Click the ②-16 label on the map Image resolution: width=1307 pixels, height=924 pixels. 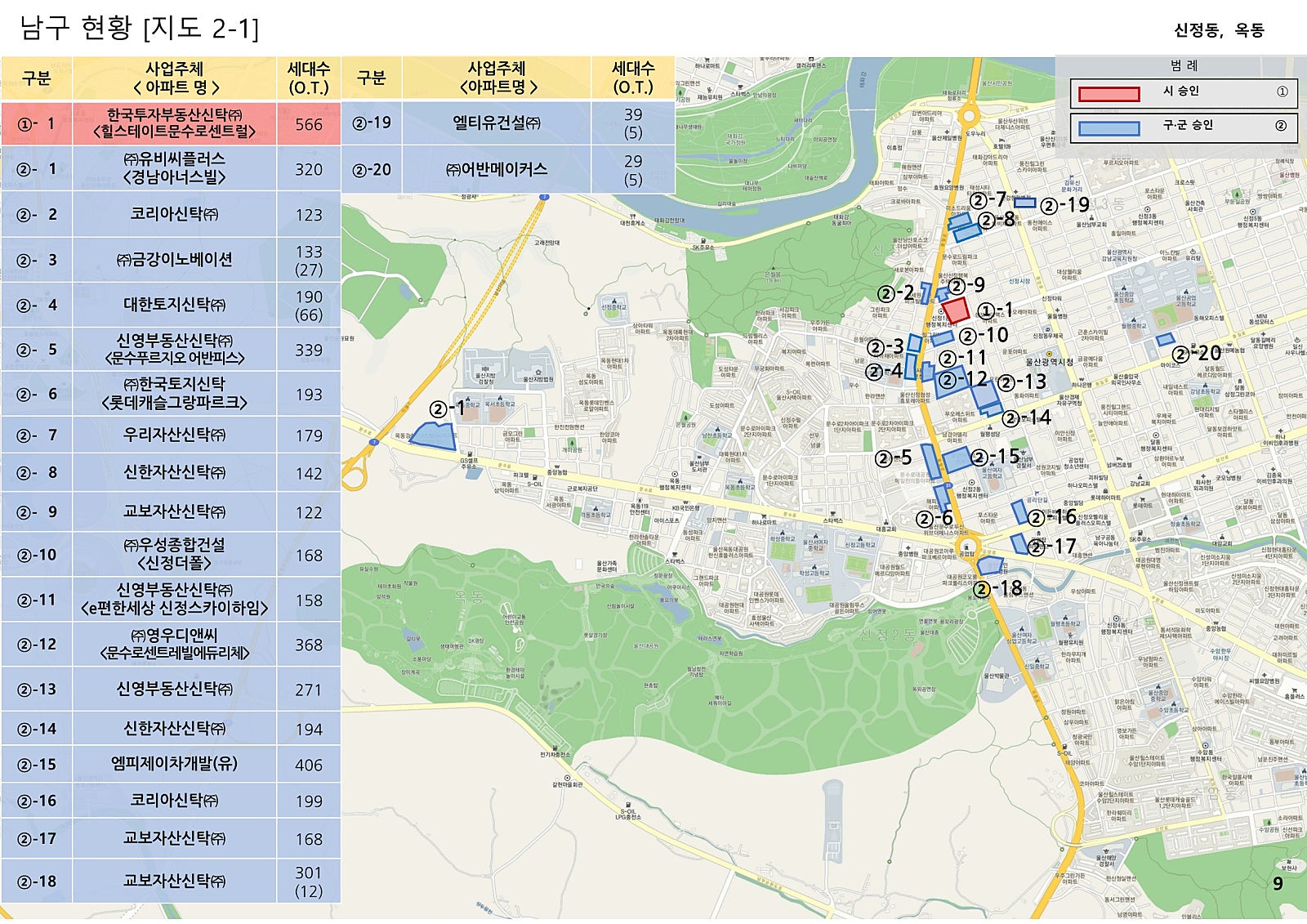(1052, 517)
